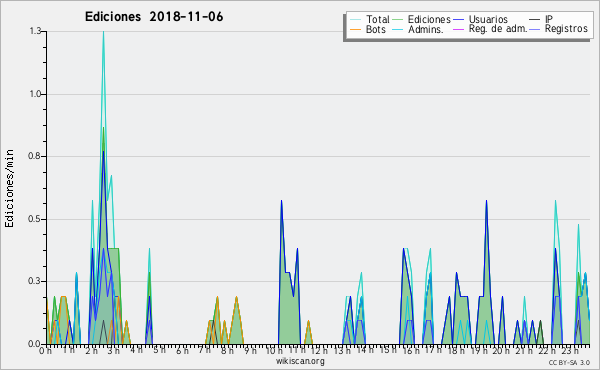Click the '16 h' x-axis label
Screen dimensions: 600x370
coord(410,351)
